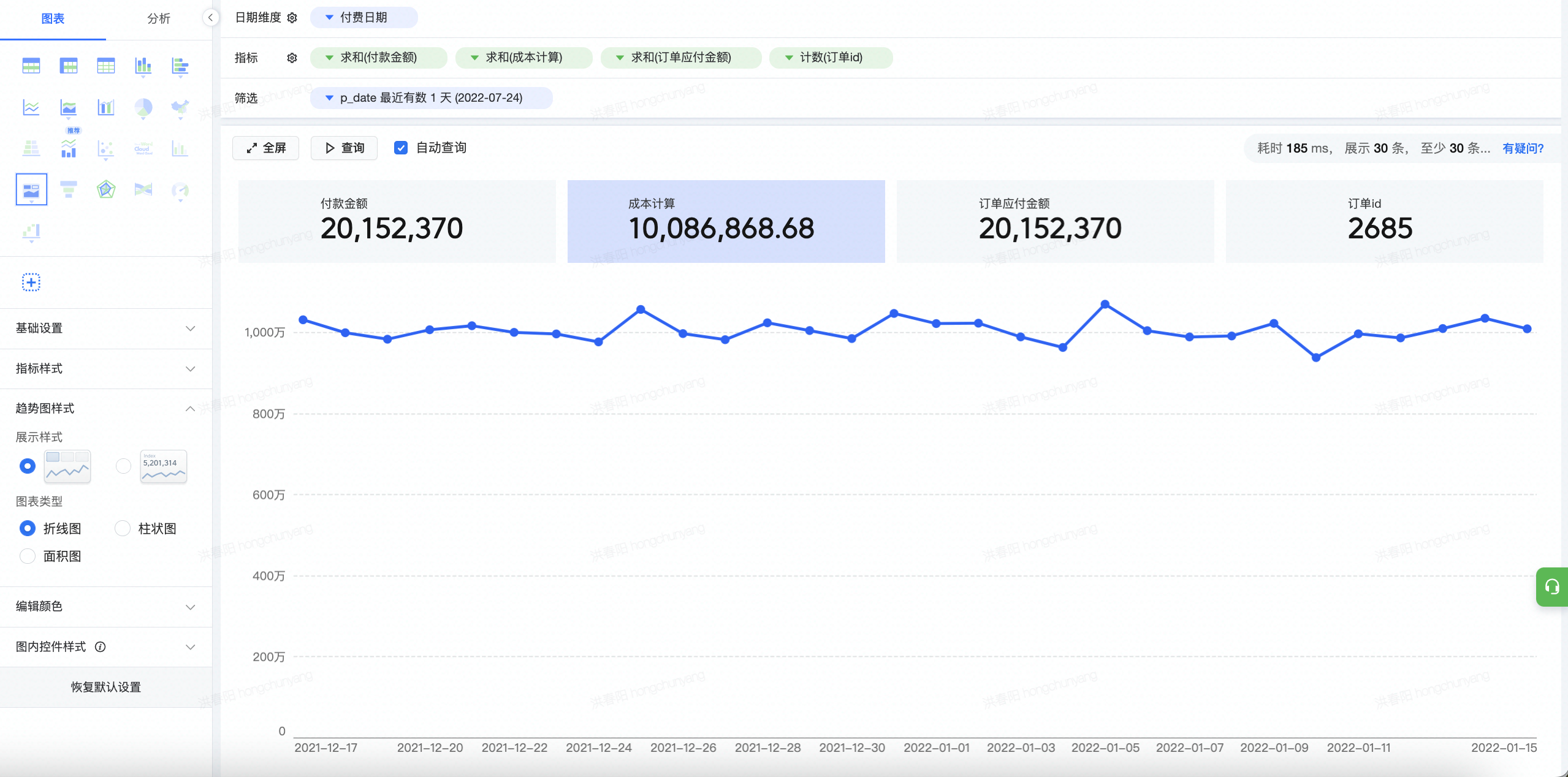Pick the faded histogram bar chart icon
This screenshot has width=1568, height=777.
(180, 148)
